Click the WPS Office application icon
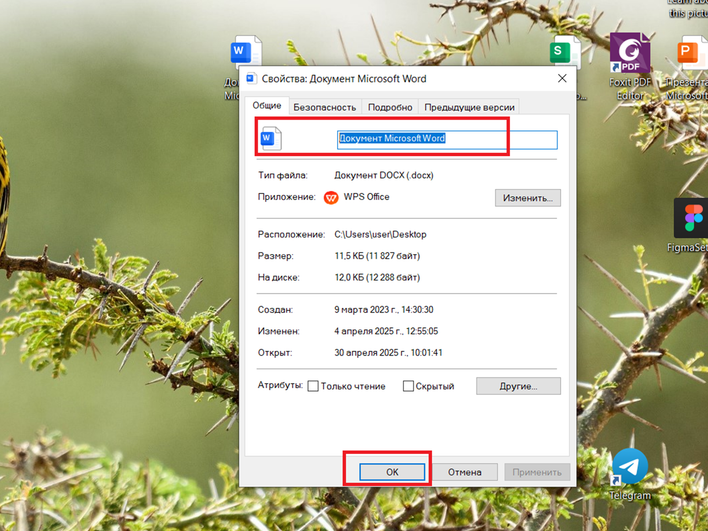The width and height of the screenshot is (708, 531). 331,198
